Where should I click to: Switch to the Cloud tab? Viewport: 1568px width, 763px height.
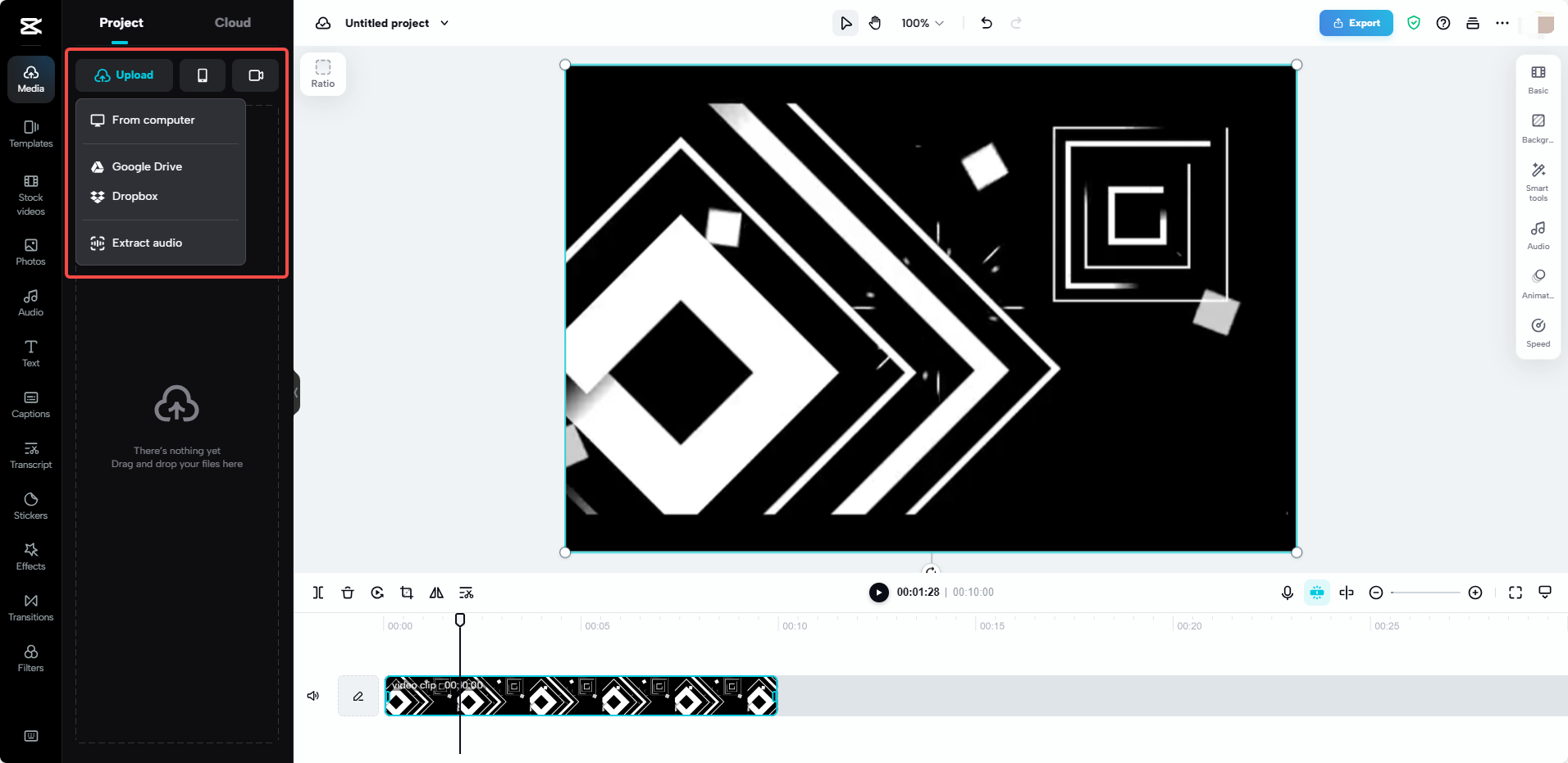(x=232, y=22)
